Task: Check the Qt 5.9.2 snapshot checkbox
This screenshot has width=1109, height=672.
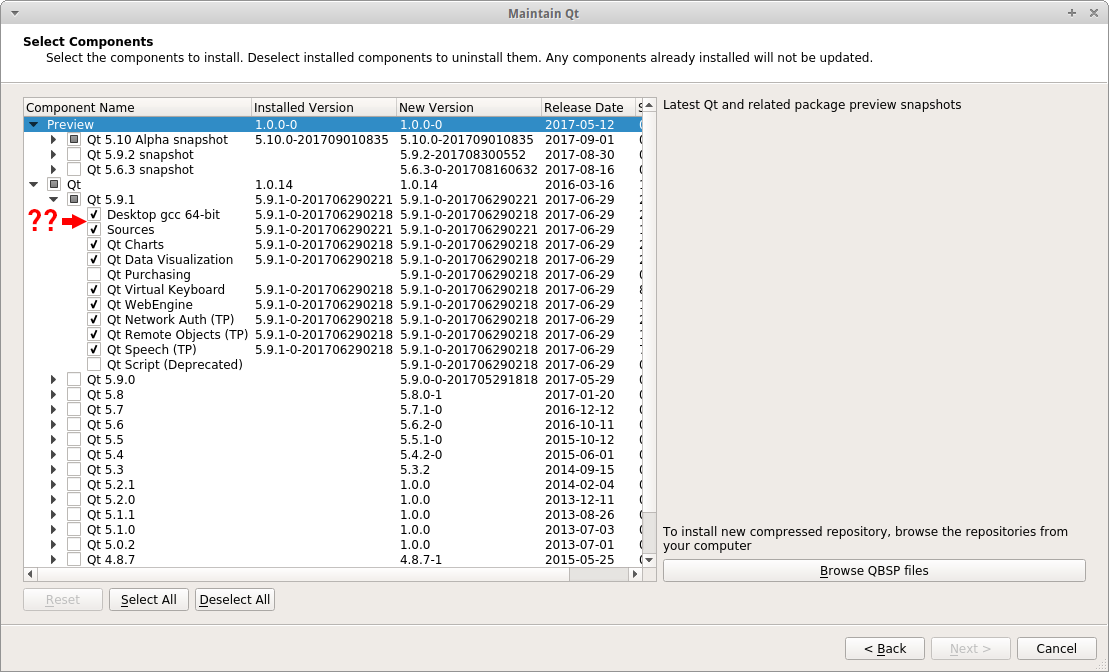Action: tap(74, 154)
